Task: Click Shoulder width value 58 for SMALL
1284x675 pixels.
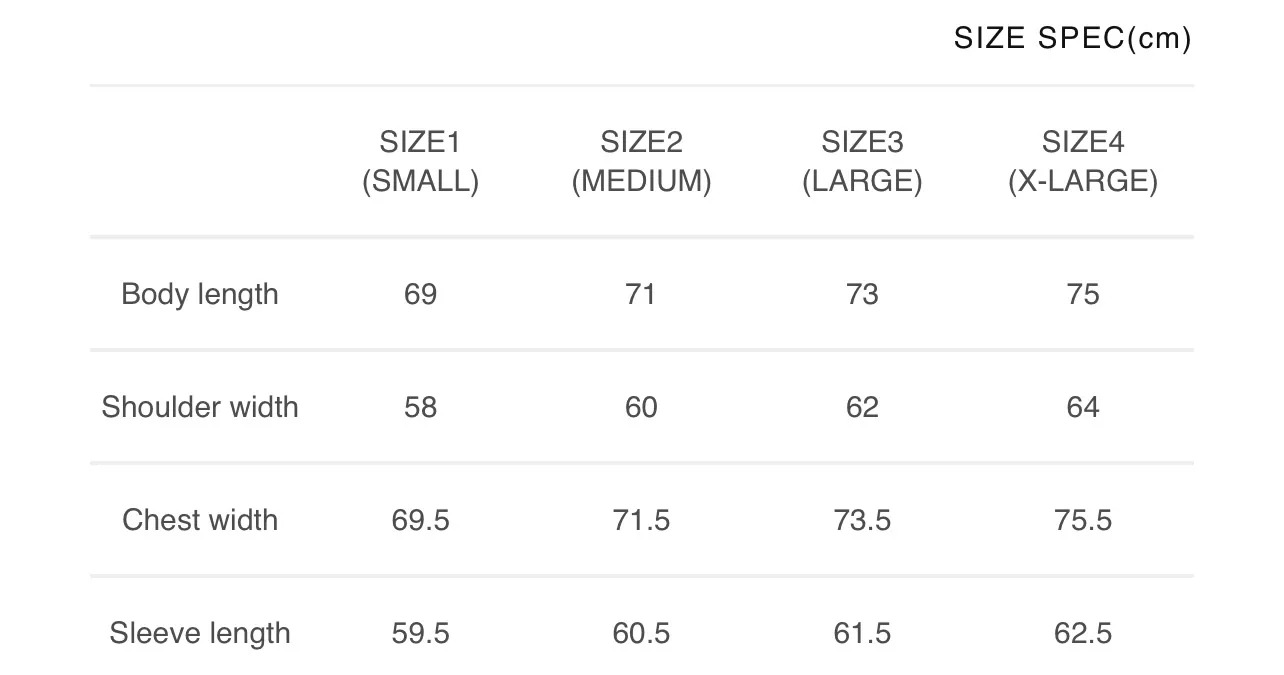Action: (x=420, y=407)
